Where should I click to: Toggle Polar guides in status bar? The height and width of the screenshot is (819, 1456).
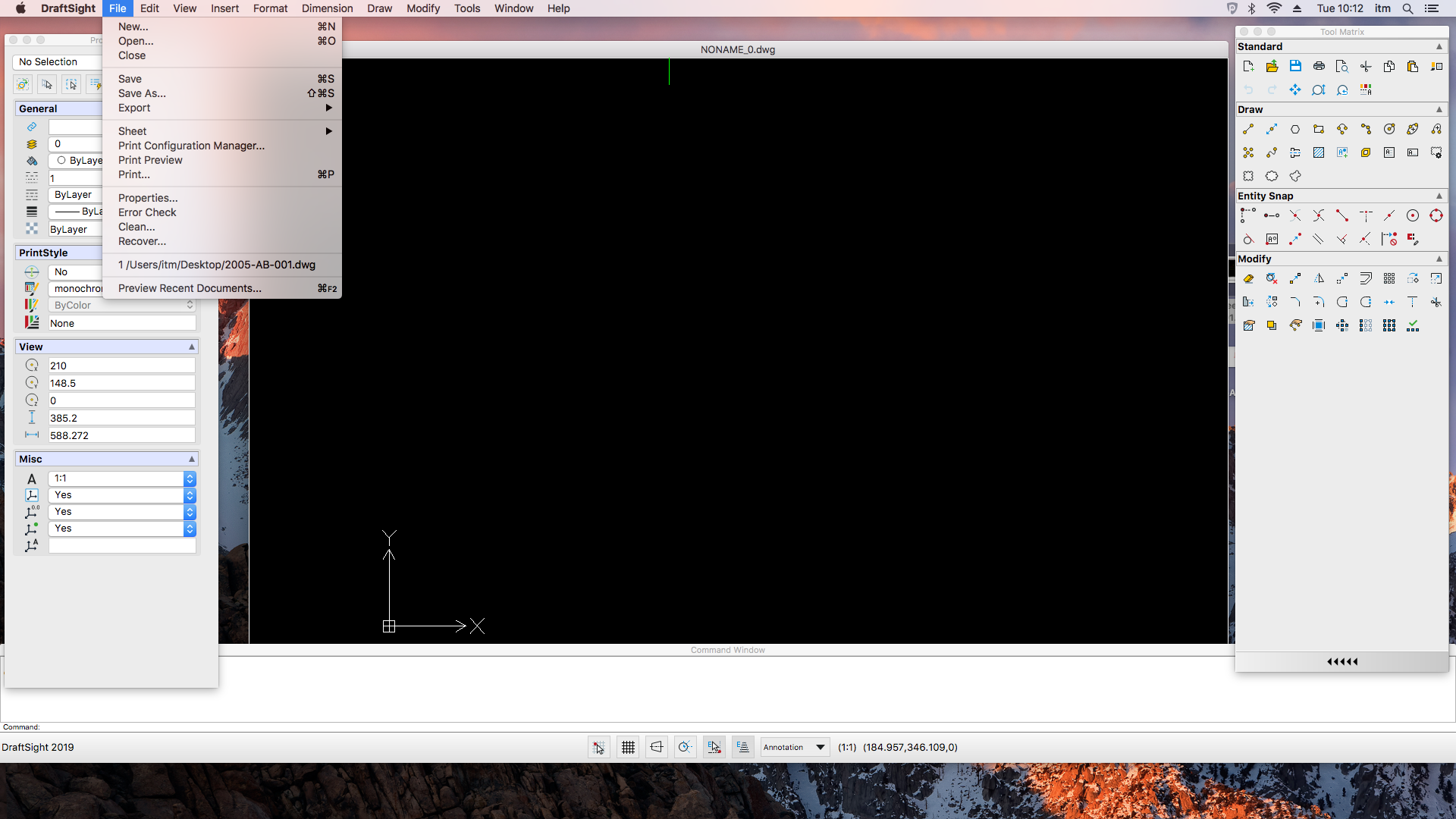686,748
